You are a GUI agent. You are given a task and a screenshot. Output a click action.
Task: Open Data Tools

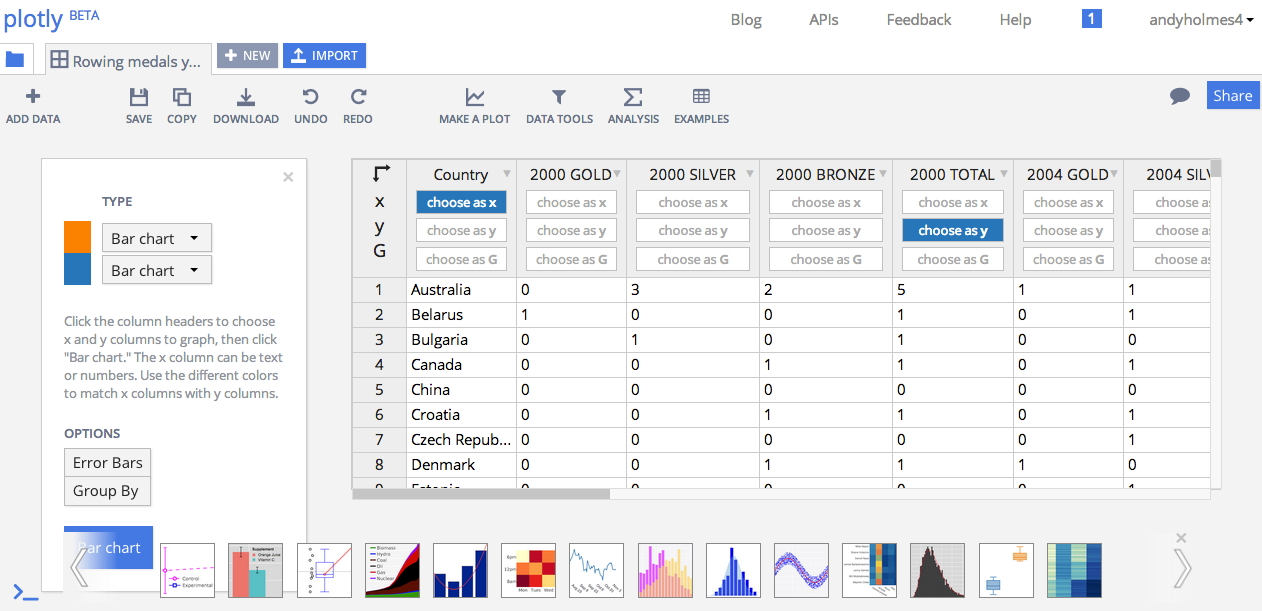coord(559,105)
